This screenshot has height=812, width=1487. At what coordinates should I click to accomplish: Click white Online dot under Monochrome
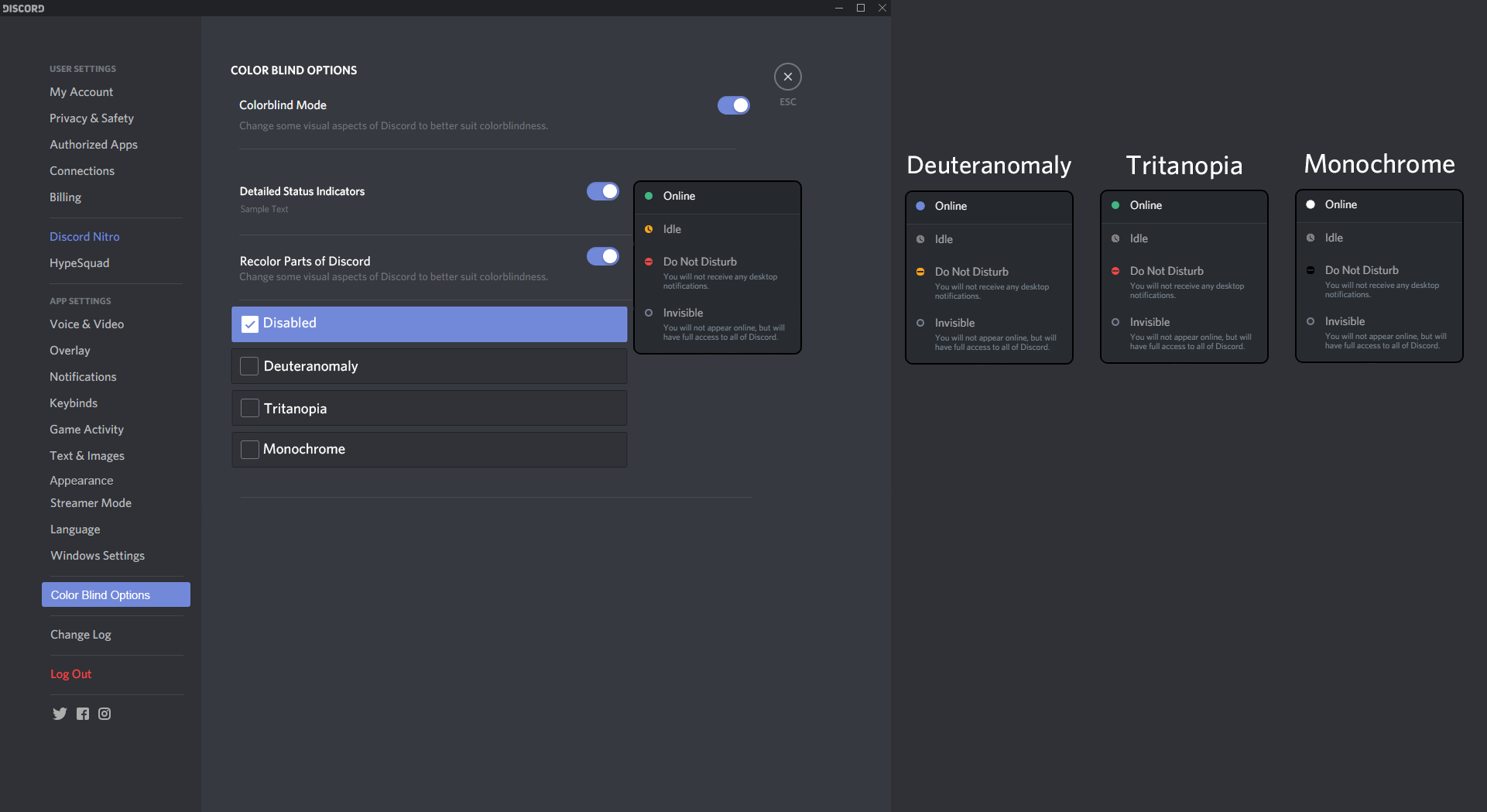point(1311,204)
